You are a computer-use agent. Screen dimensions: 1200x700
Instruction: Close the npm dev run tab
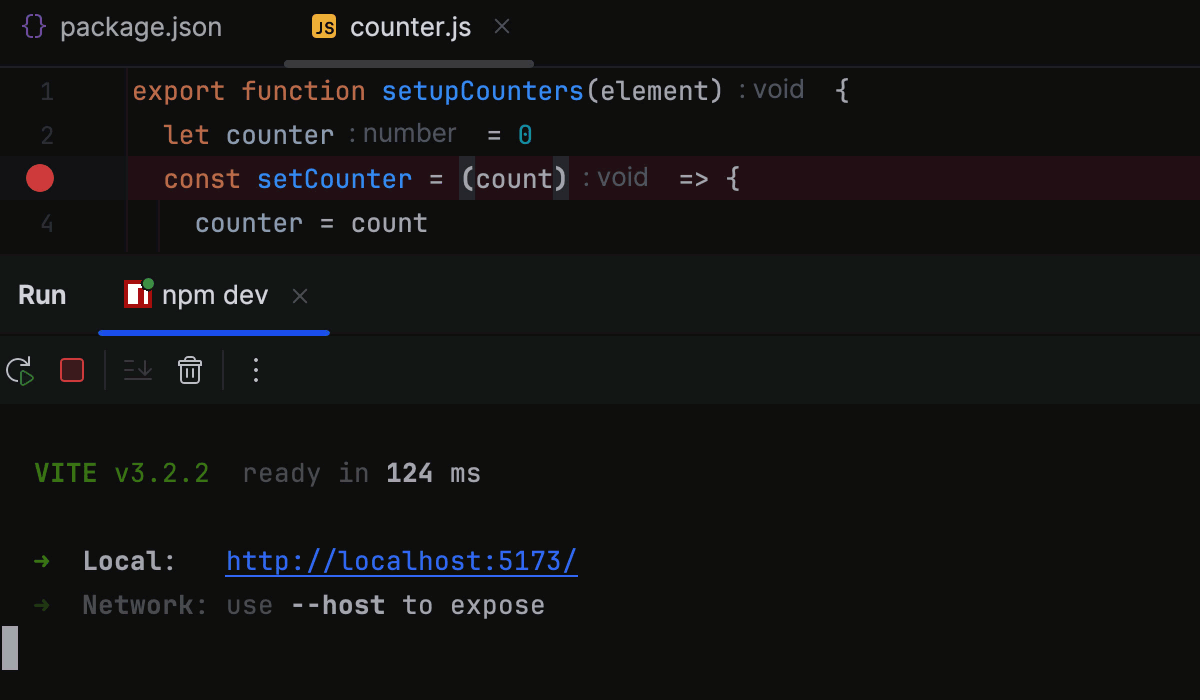299,295
